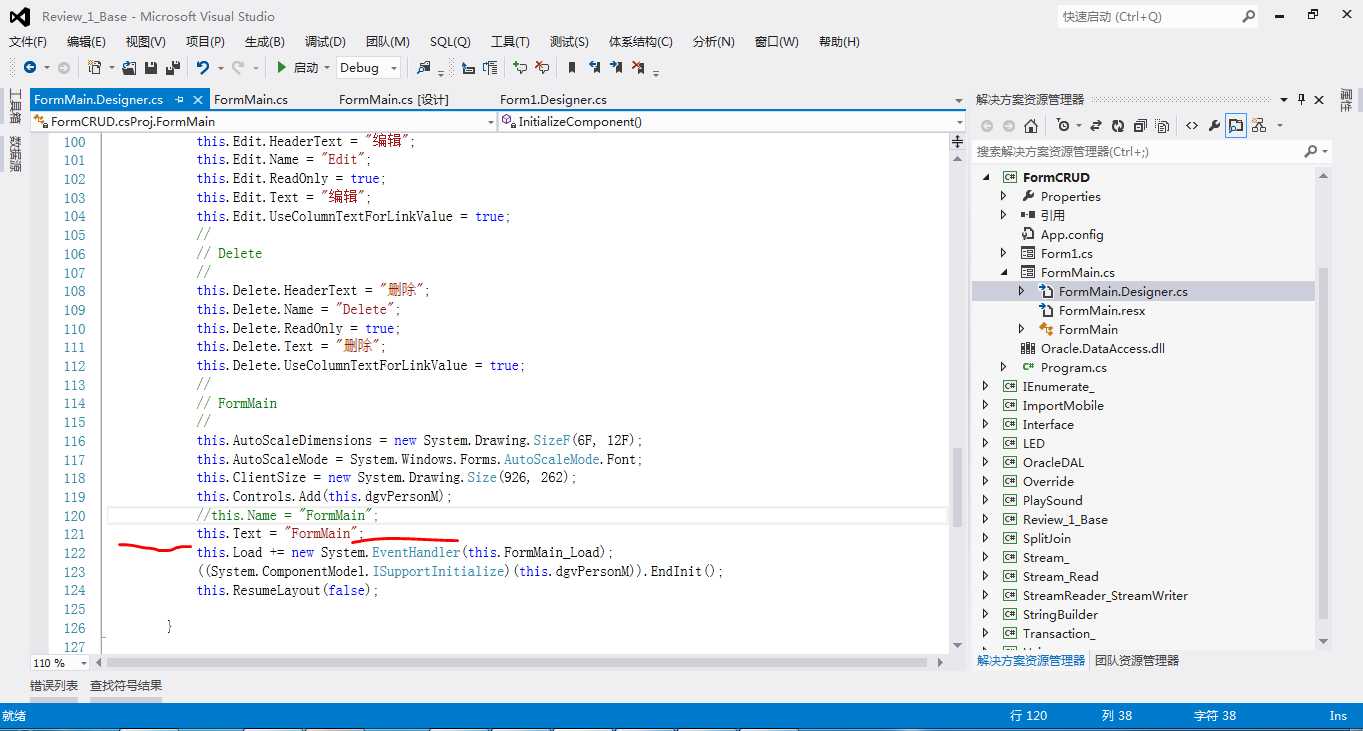The width and height of the screenshot is (1363, 731).
Task: Undo the last edit via toolbar
Action: (203, 67)
